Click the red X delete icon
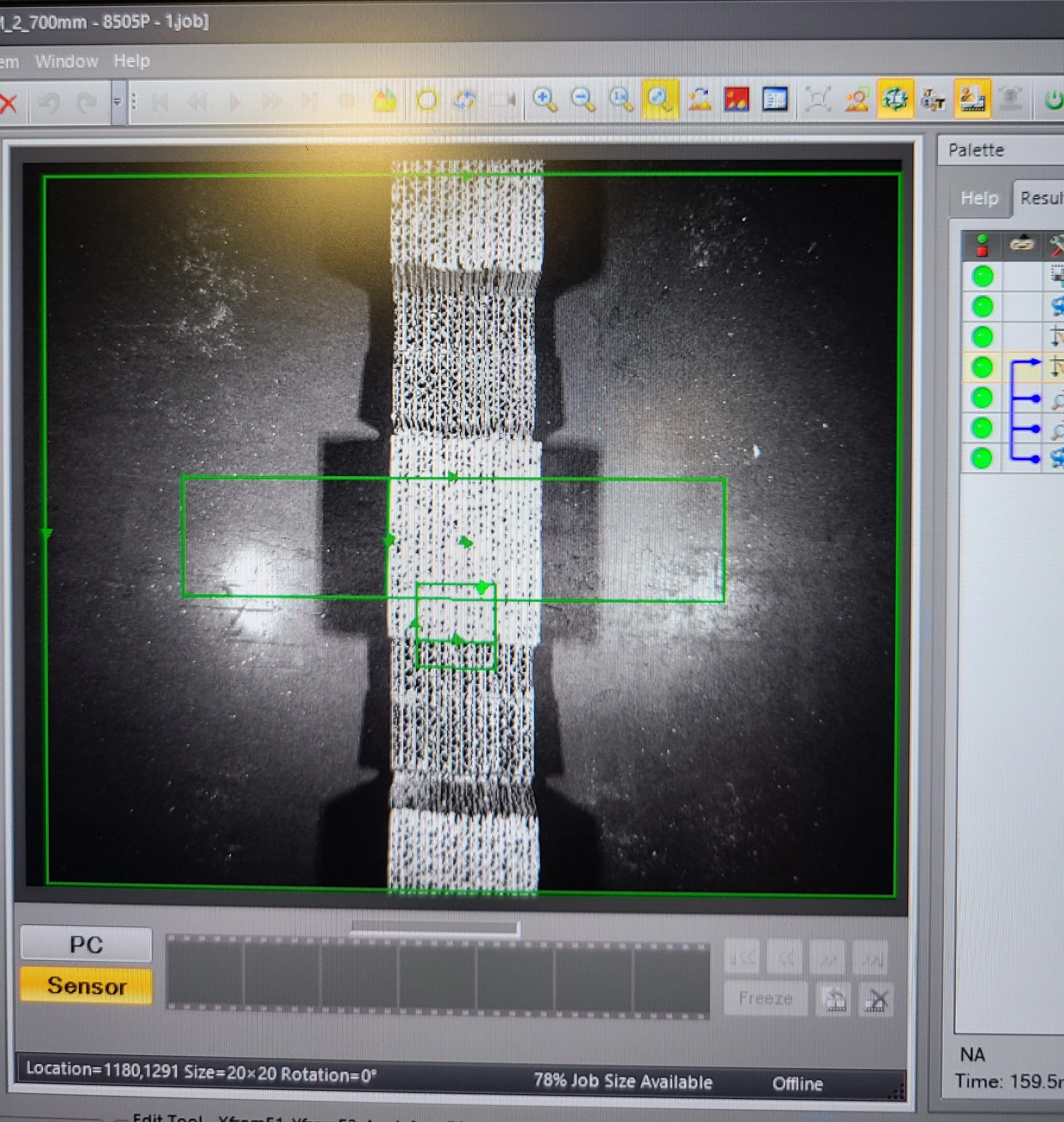This screenshot has height=1122, width=1064. click(8, 104)
